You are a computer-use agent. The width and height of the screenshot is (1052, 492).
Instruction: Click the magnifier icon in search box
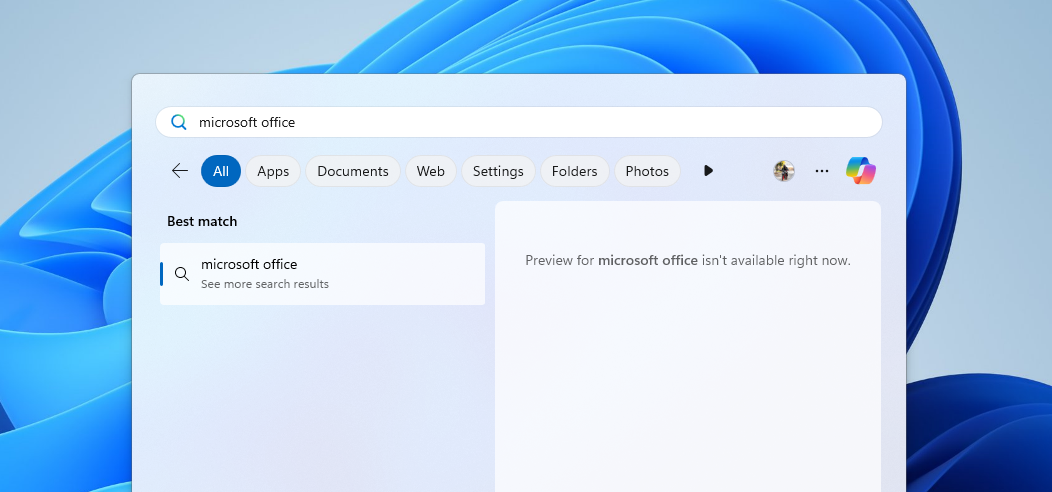pos(179,122)
